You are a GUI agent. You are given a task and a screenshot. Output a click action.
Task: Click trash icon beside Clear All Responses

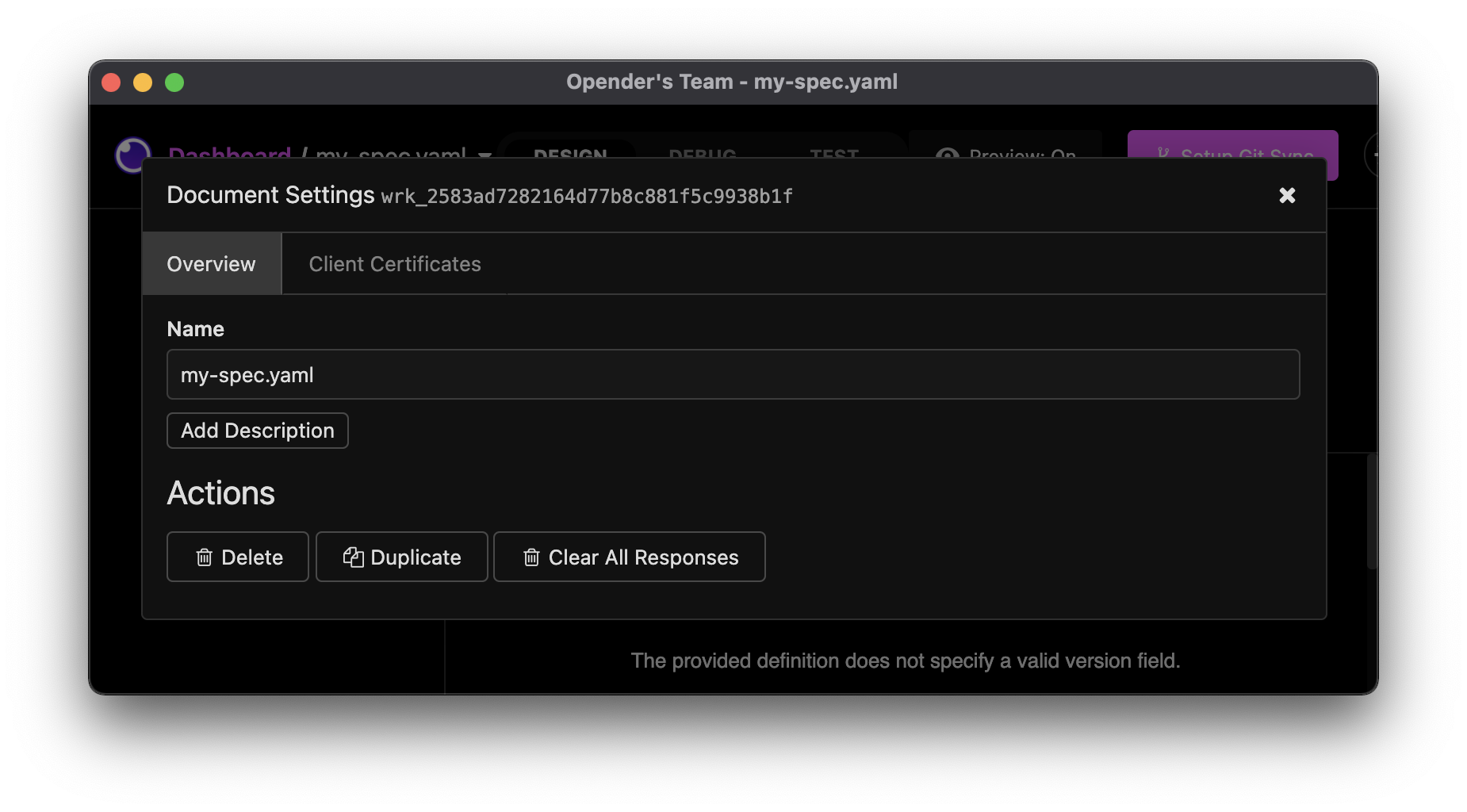[531, 557]
